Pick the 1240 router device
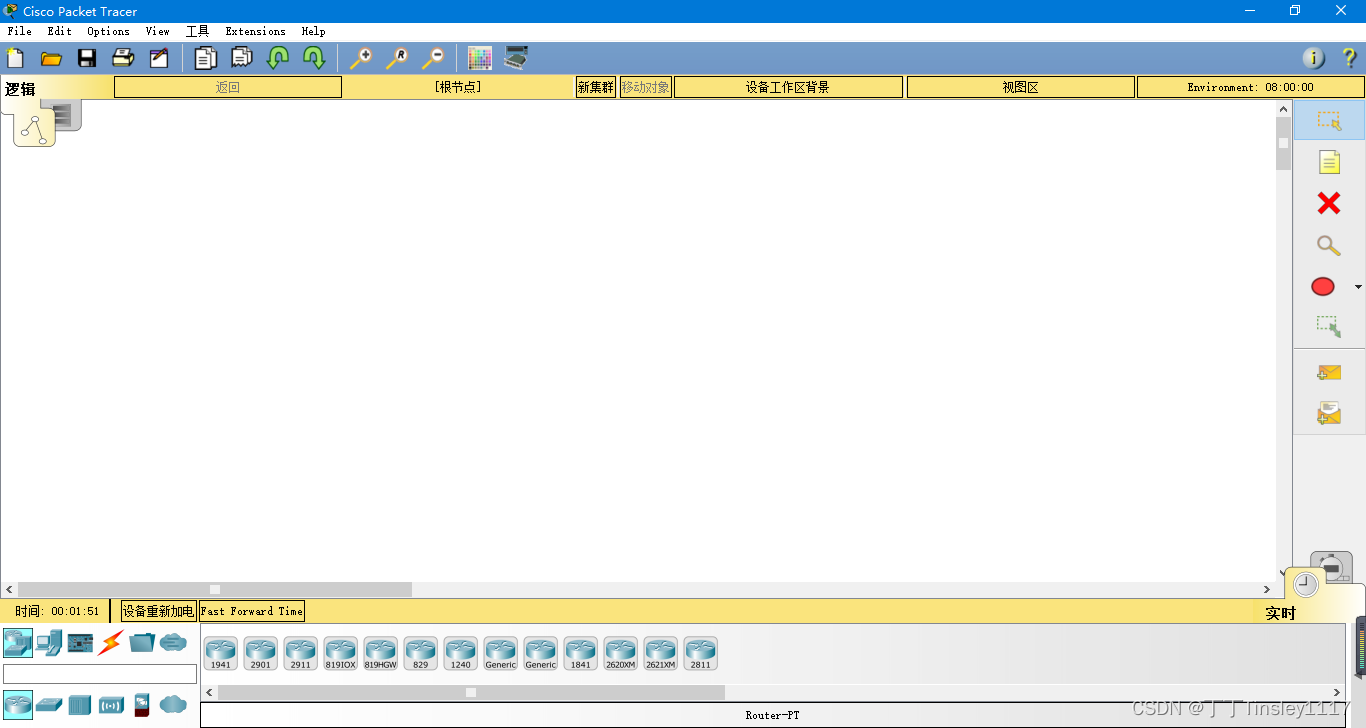This screenshot has width=1366, height=728. tap(461, 654)
